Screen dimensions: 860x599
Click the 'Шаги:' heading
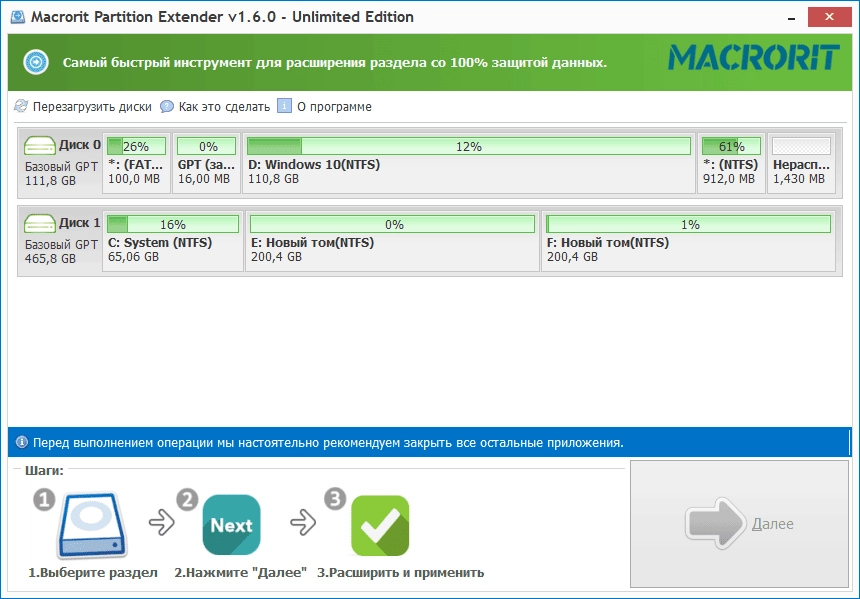click(x=44, y=471)
